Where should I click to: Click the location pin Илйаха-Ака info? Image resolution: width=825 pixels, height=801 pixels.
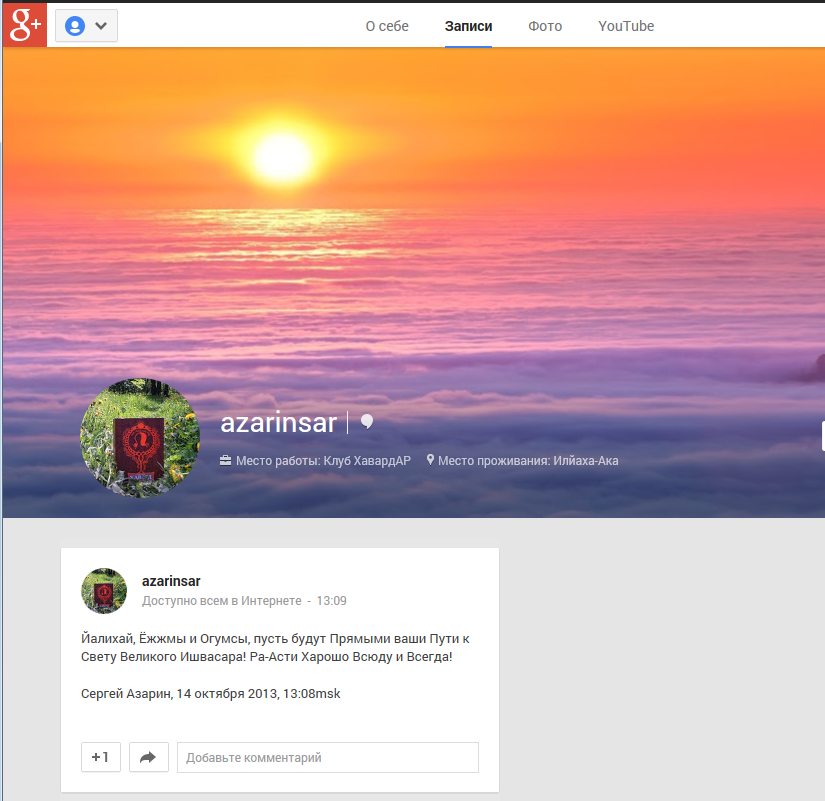pyautogui.click(x=522, y=461)
